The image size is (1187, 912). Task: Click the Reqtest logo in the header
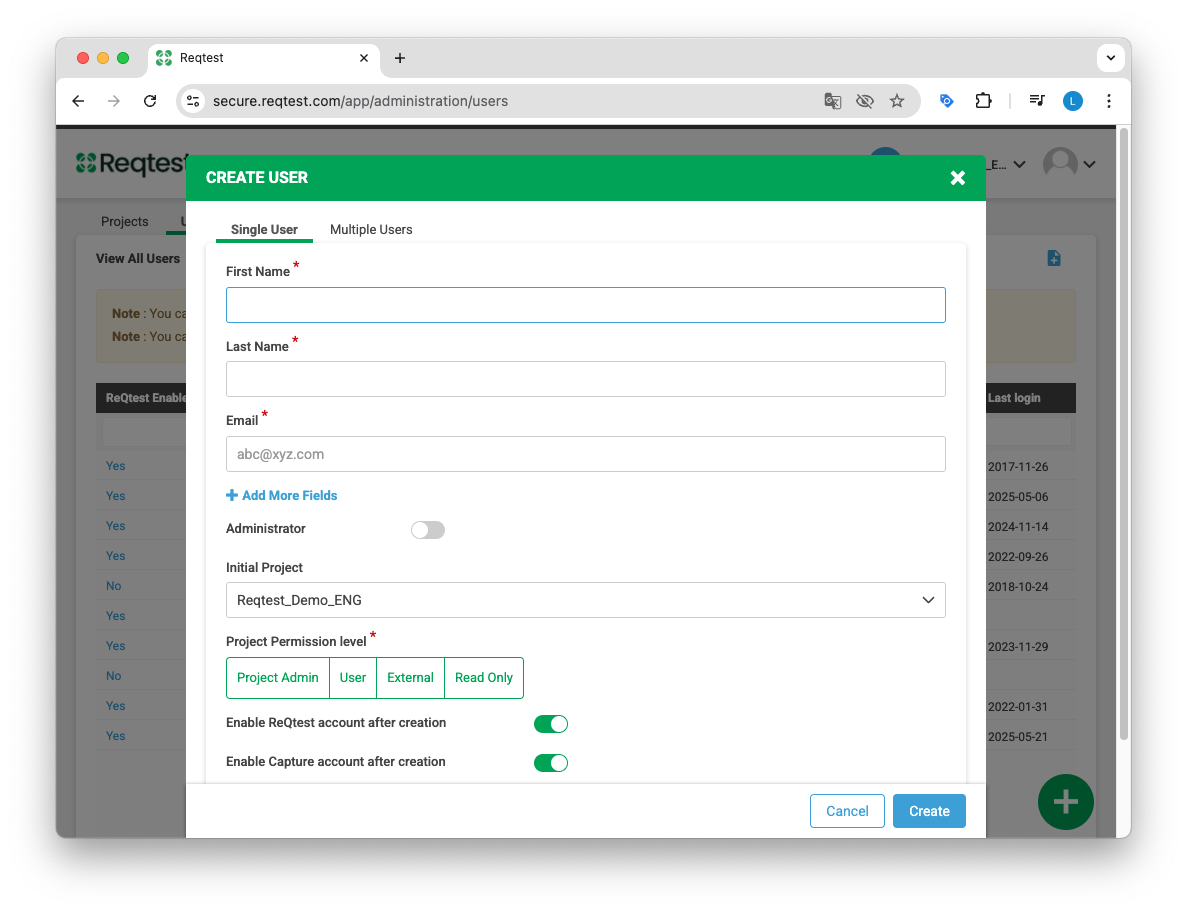(x=131, y=163)
